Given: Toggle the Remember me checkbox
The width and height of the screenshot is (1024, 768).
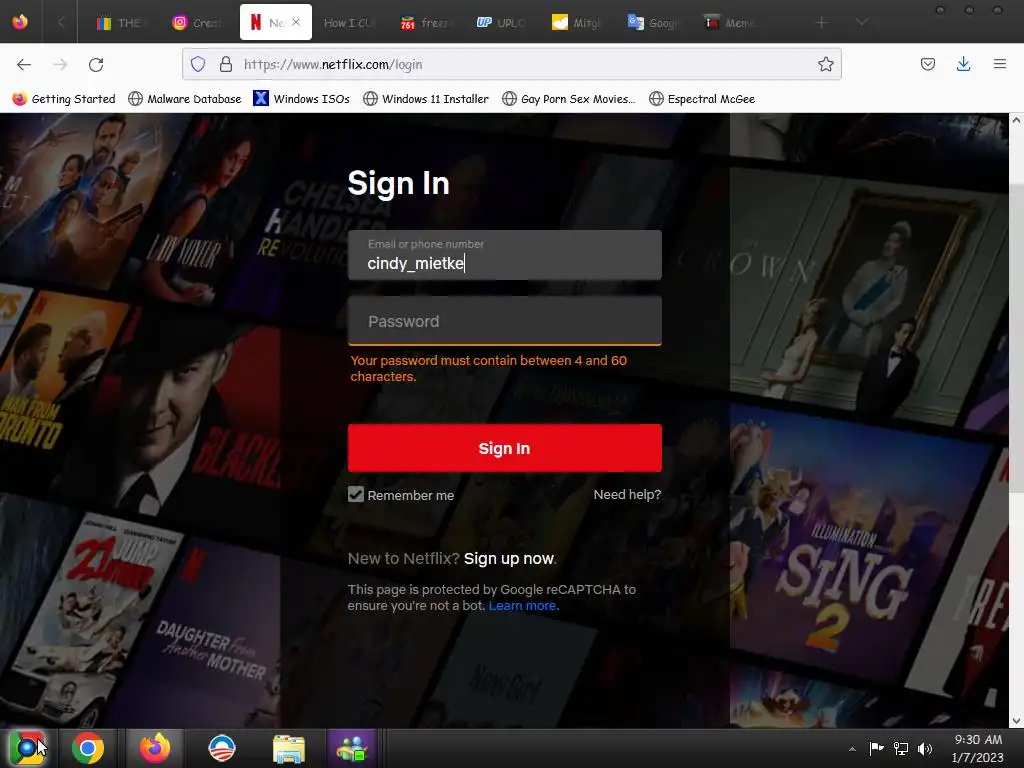Looking at the screenshot, I should [x=356, y=494].
